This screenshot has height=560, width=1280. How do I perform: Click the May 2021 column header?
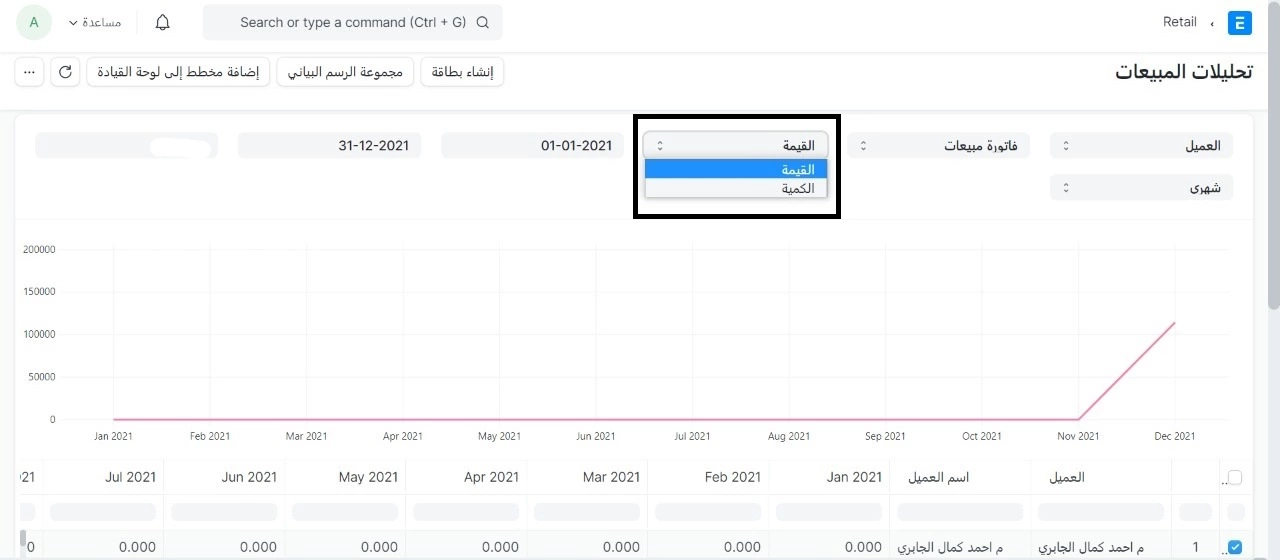coord(345,477)
